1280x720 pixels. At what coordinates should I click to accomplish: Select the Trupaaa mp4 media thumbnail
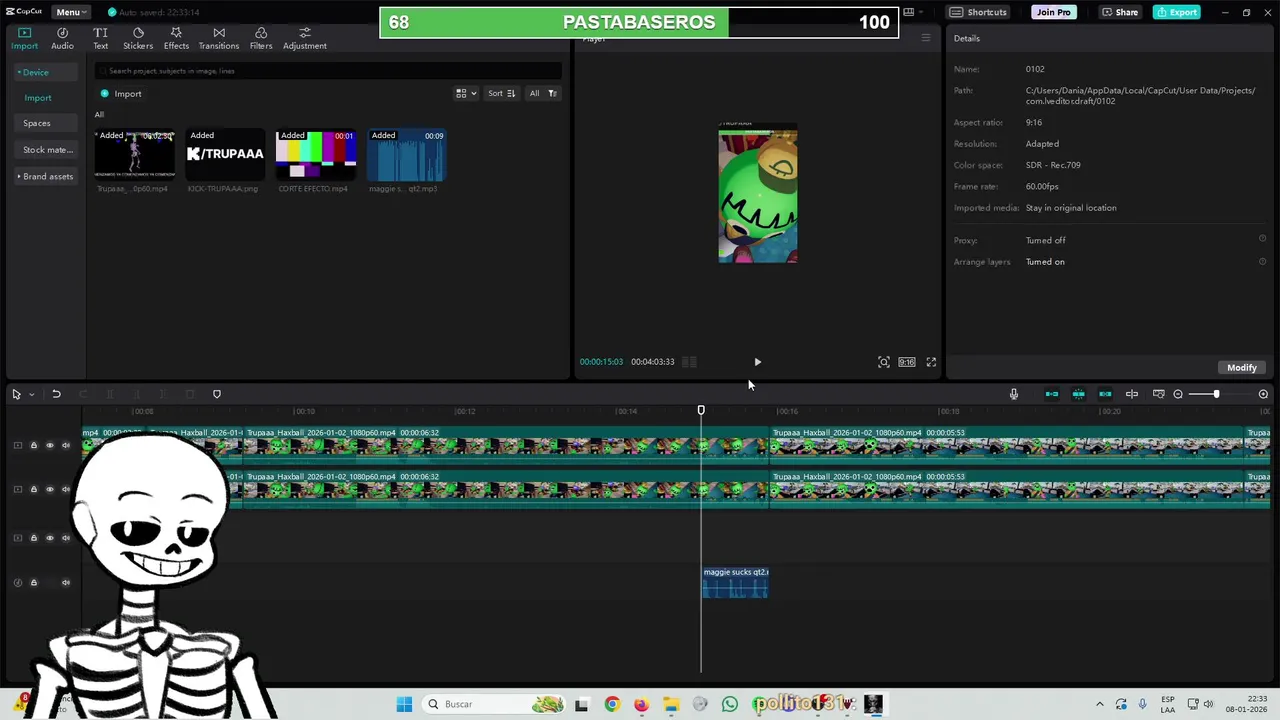134,154
